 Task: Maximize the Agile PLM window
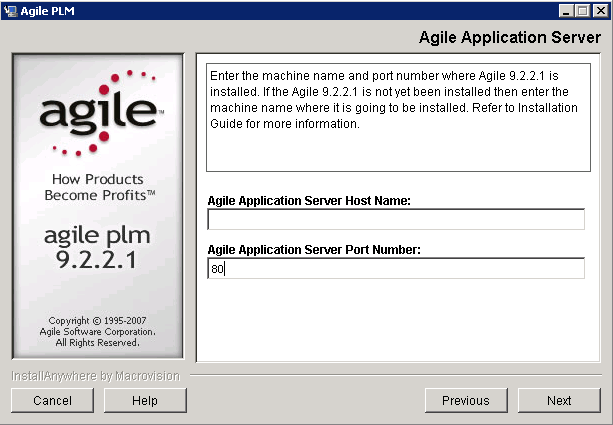(583, 11)
